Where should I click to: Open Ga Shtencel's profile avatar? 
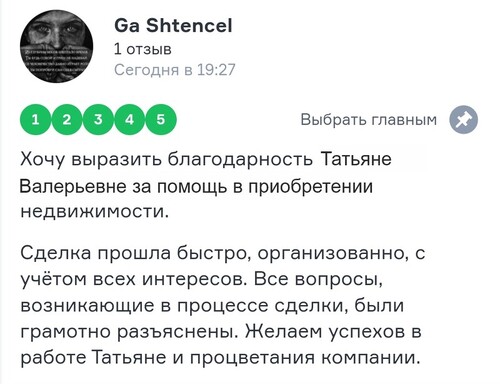pyautogui.click(x=56, y=46)
